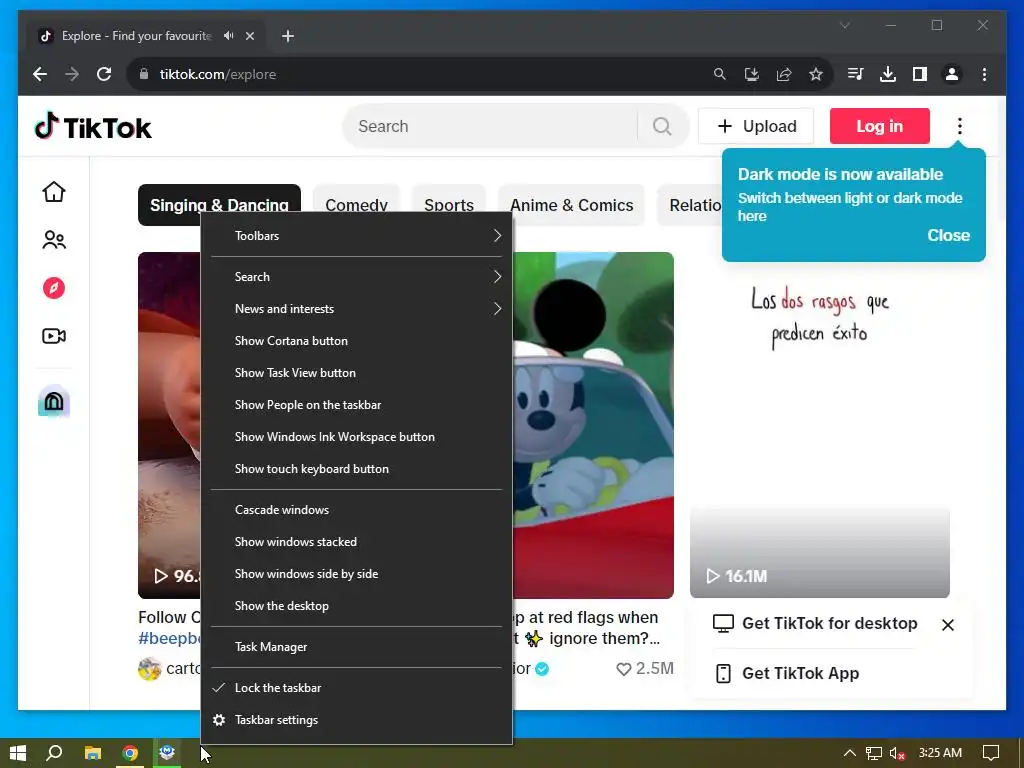Toggle Show Windows Ink Workspace button
1024x768 pixels.
tap(357, 437)
